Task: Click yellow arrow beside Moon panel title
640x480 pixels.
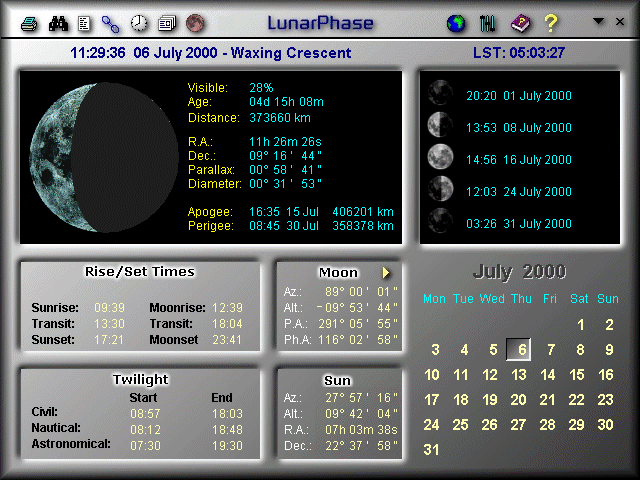Action: point(386,273)
